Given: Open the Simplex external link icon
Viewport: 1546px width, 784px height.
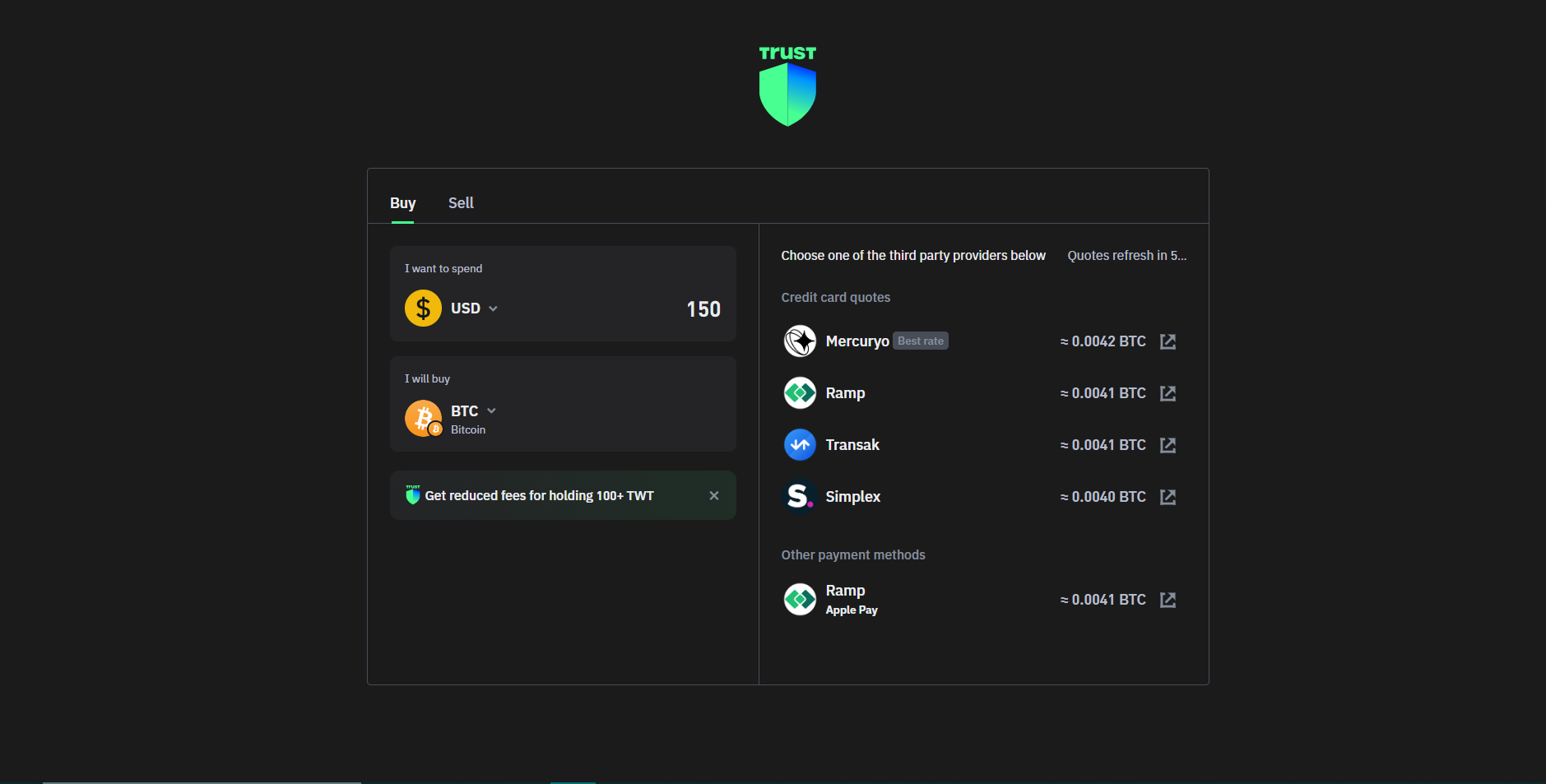Looking at the screenshot, I should point(1168,497).
